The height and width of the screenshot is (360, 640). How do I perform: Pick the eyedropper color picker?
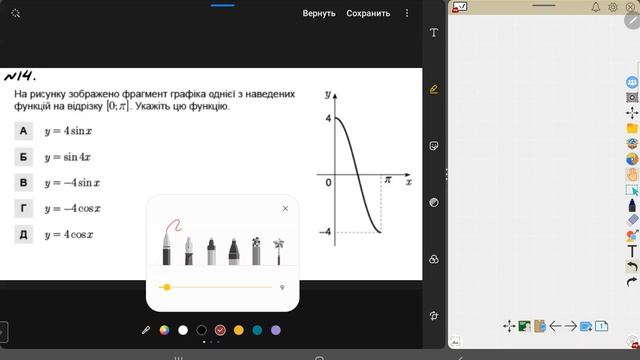[146, 330]
